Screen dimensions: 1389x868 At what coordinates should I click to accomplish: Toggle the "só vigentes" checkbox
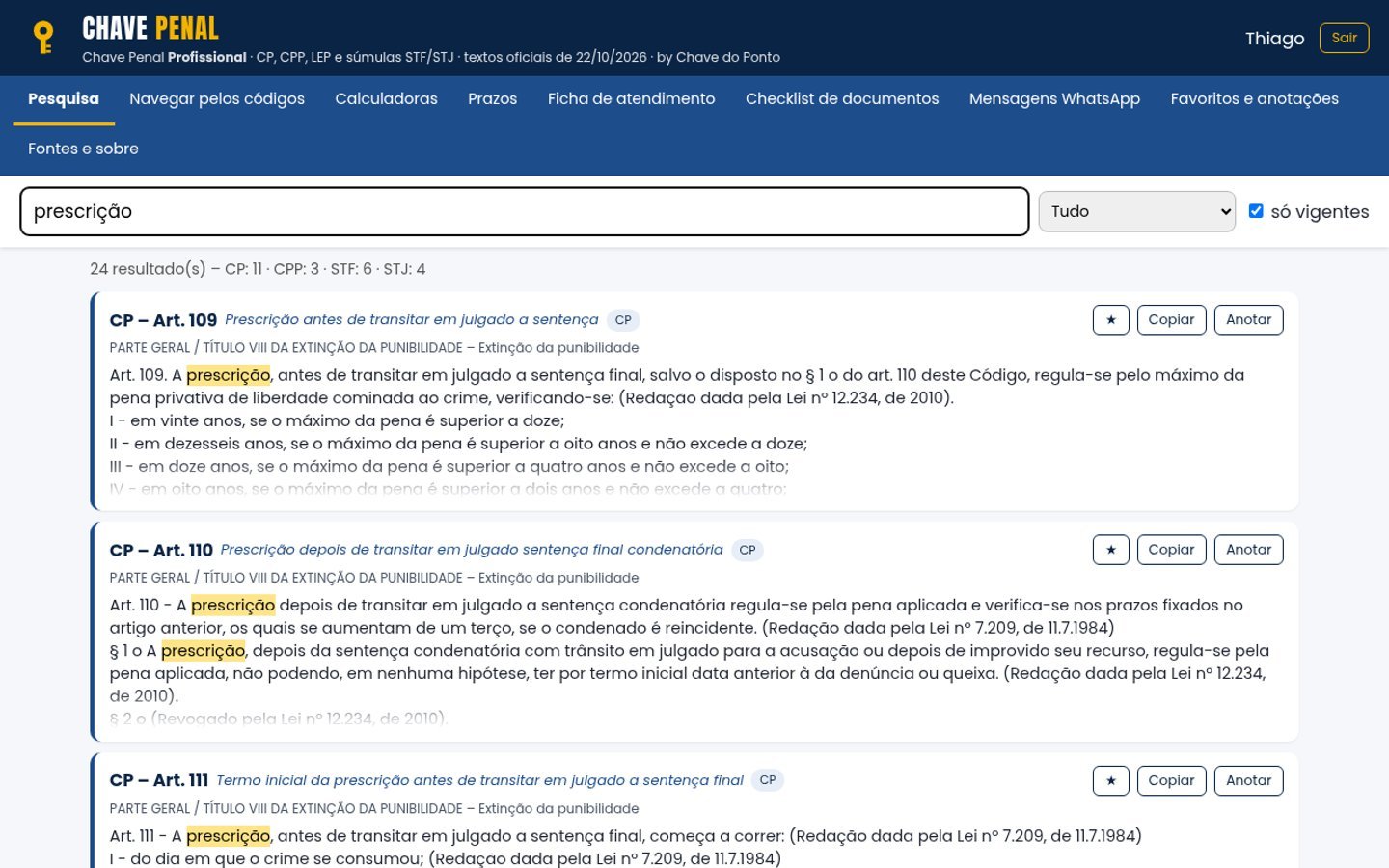click(1256, 211)
